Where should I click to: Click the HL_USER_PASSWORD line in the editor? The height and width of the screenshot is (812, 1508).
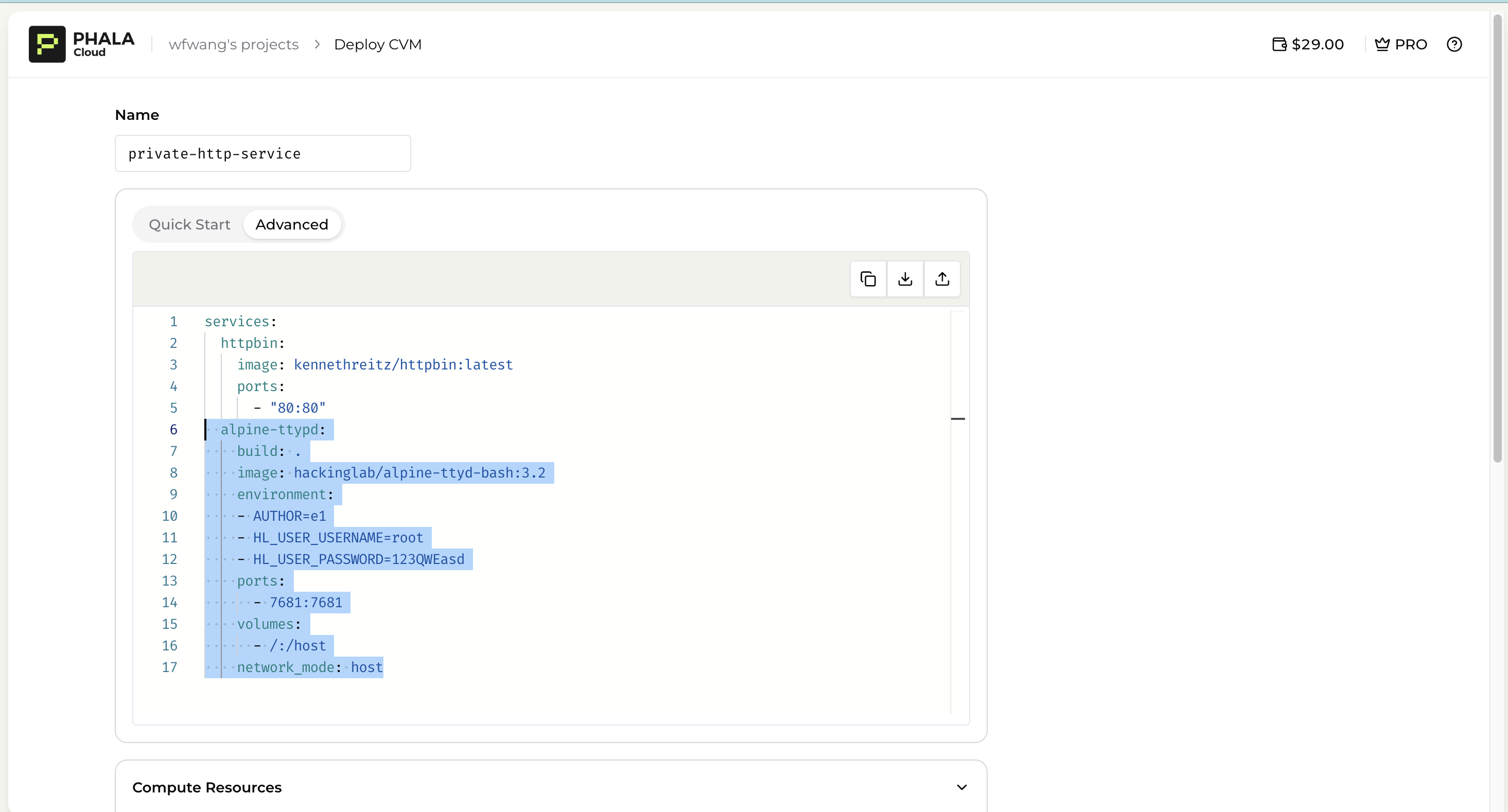[x=358, y=560]
